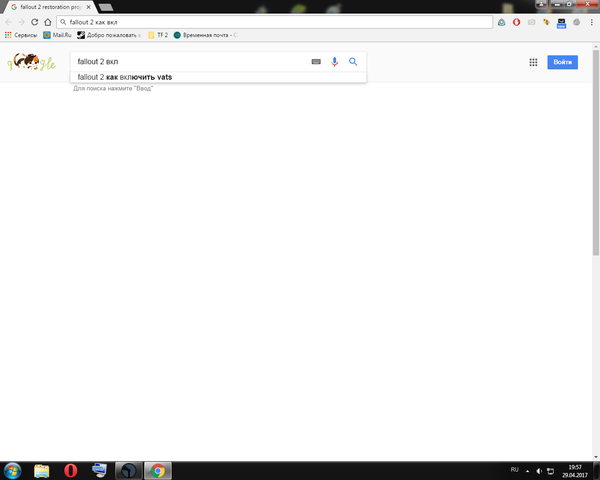The width and height of the screenshot is (600, 480).
Task: Click the Opera extension icon in toolbar
Action: tap(516, 22)
